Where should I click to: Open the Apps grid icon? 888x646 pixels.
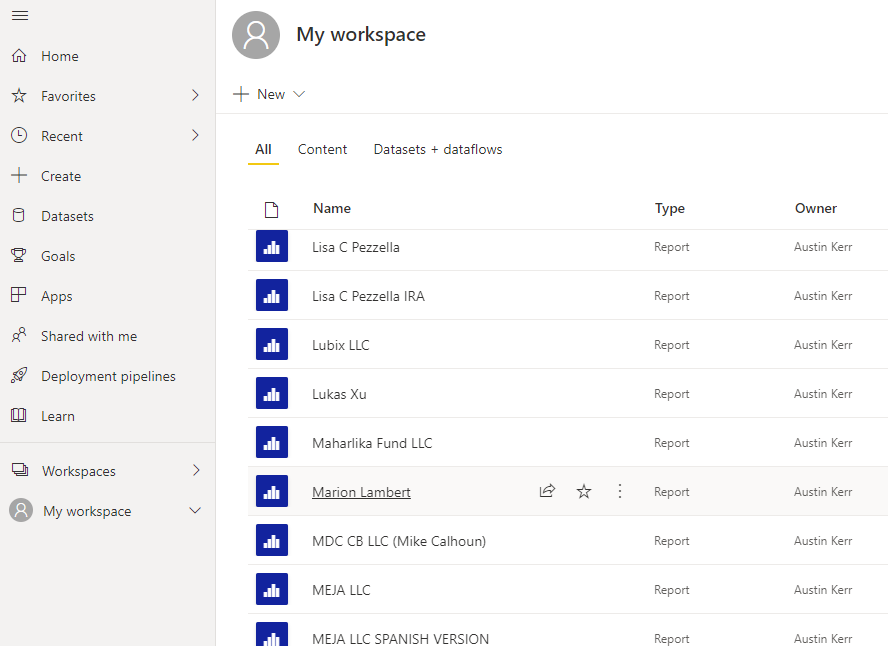pyautogui.click(x=19, y=295)
